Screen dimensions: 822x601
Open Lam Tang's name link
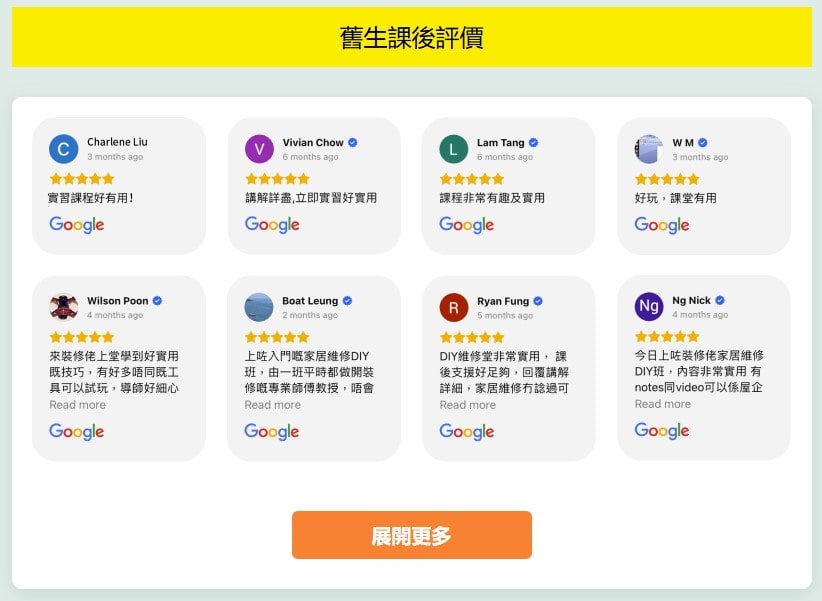coord(500,143)
